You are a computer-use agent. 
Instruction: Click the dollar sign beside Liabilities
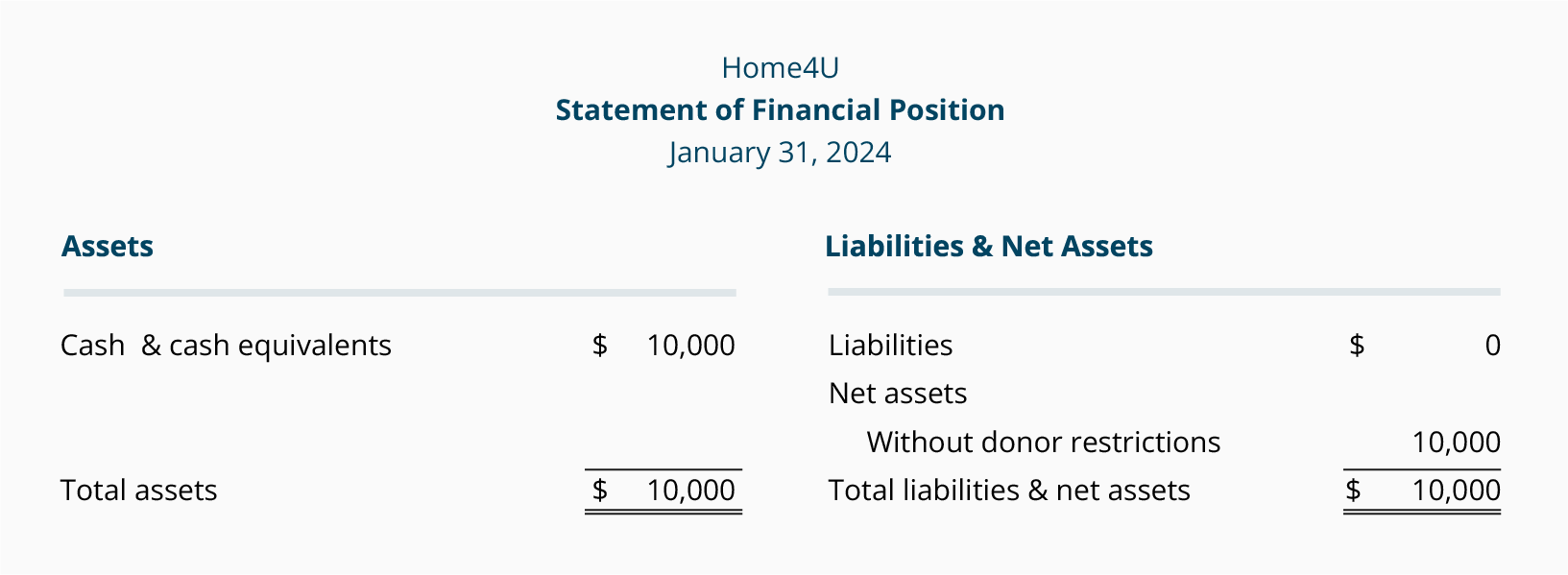click(1357, 346)
